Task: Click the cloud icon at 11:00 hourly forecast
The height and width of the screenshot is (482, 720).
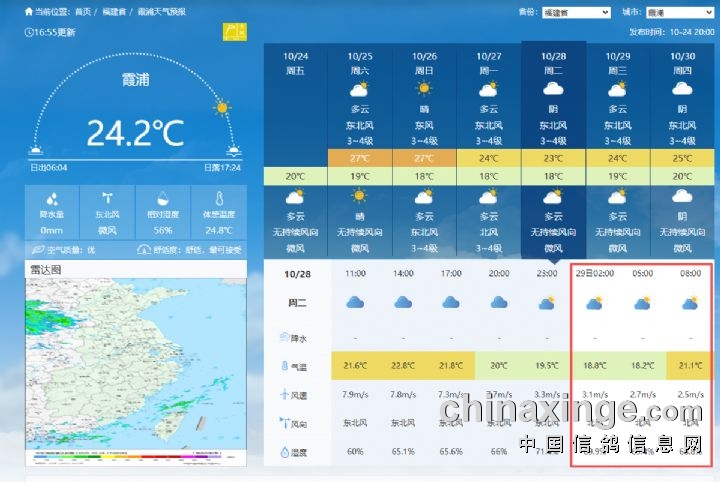Action: [x=356, y=302]
